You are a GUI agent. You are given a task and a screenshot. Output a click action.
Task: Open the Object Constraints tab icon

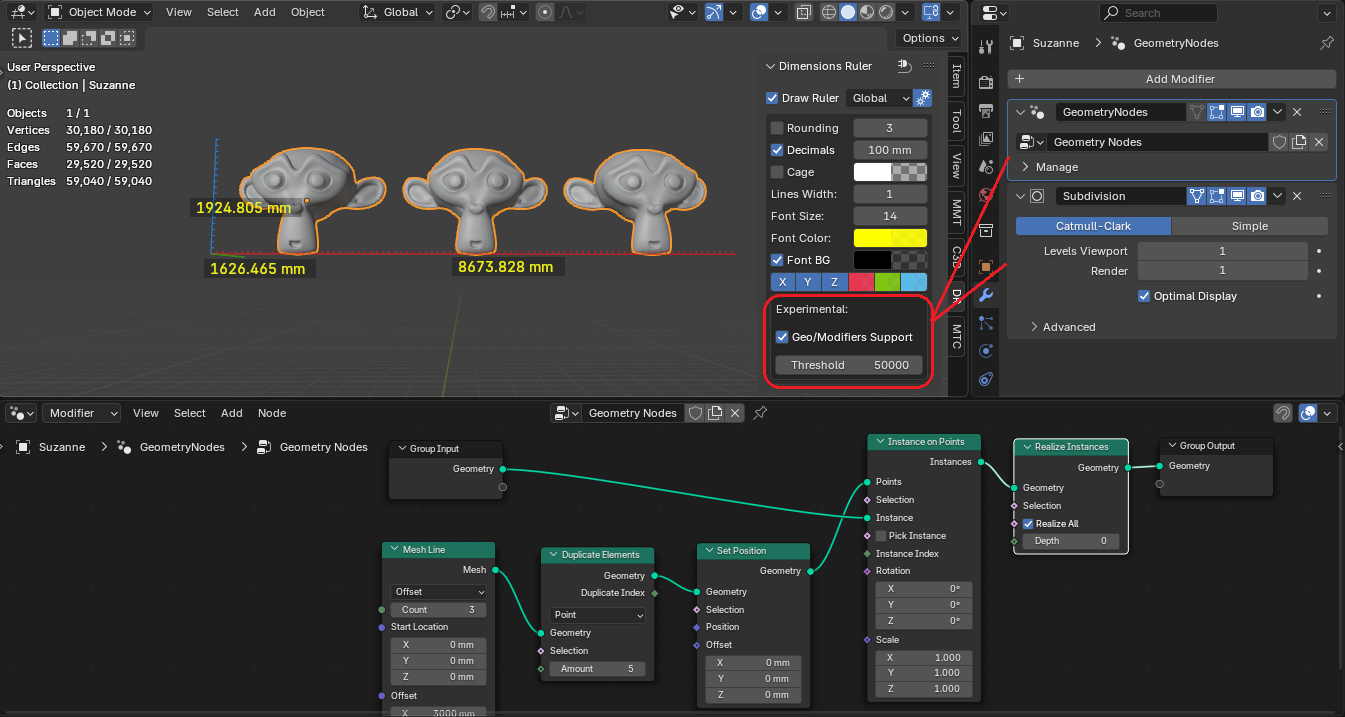(987, 378)
